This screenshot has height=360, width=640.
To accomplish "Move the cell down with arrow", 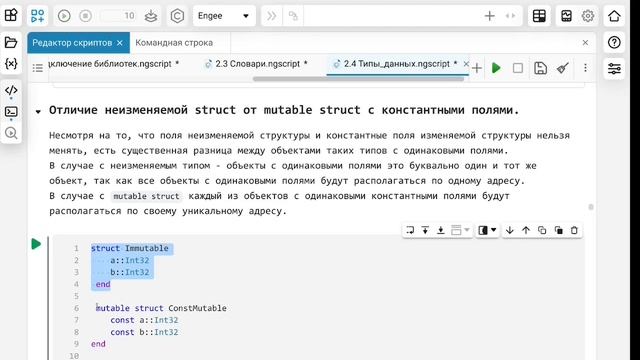I will coord(509,230).
